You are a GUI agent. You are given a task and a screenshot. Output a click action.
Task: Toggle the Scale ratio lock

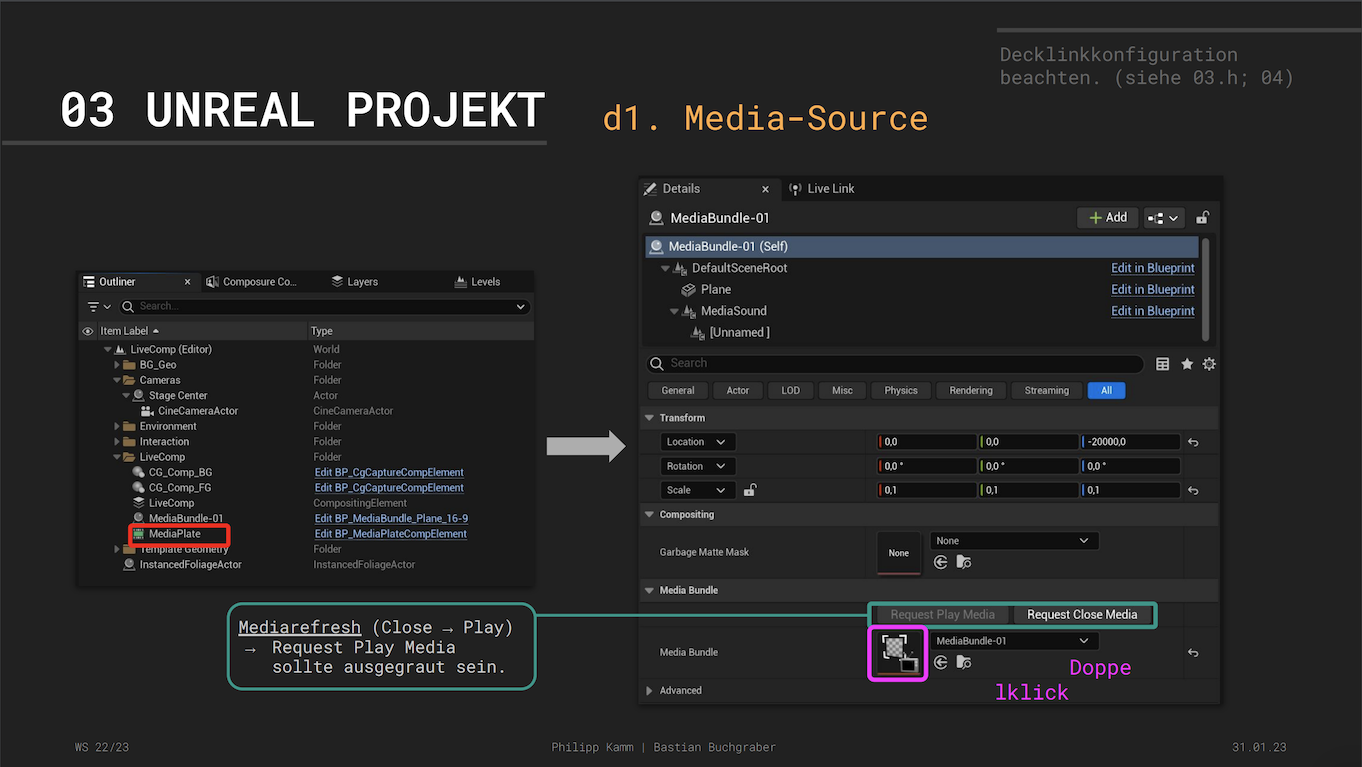pos(750,490)
